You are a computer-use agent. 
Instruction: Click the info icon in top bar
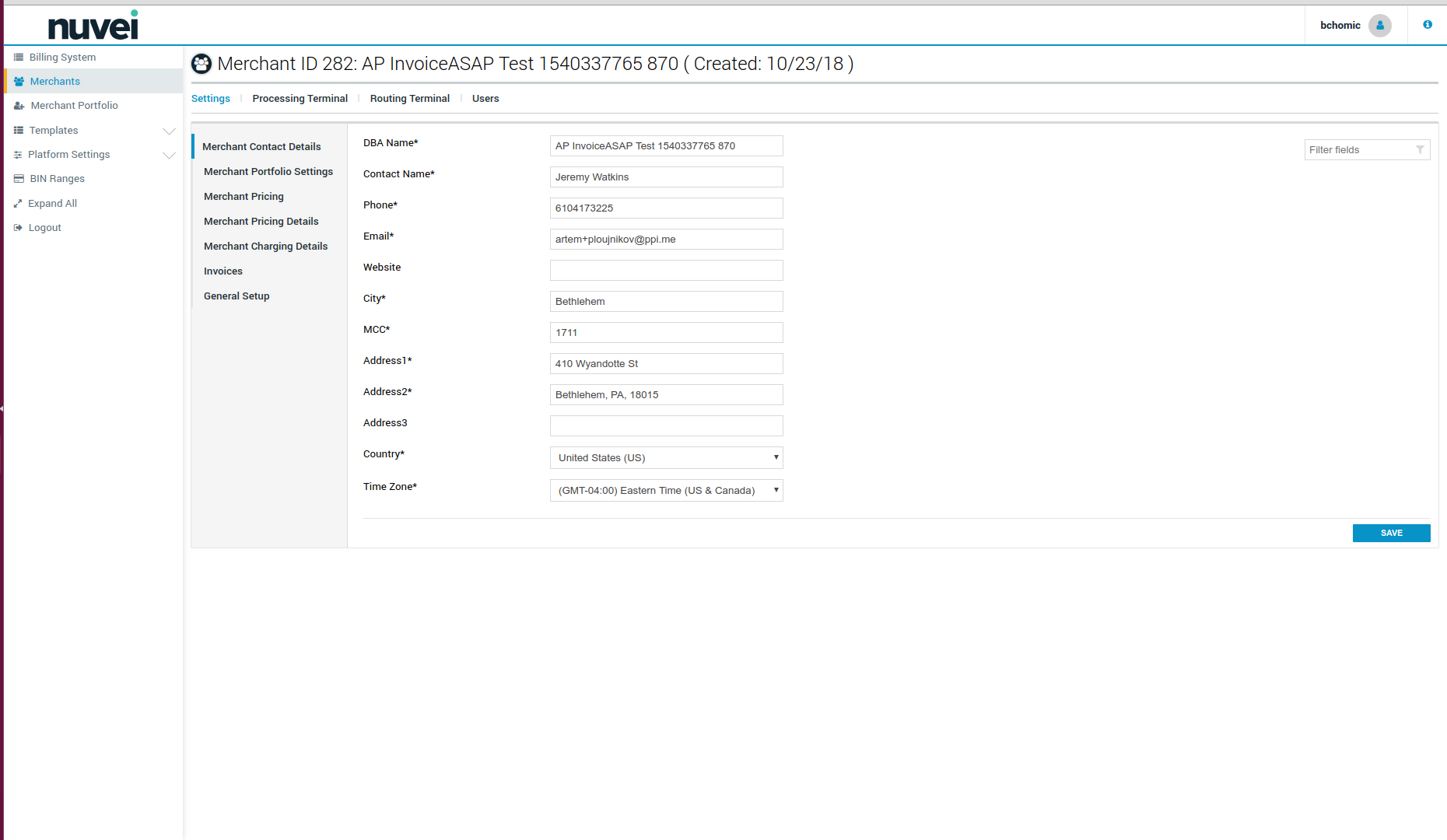pyautogui.click(x=1428, y=25)
